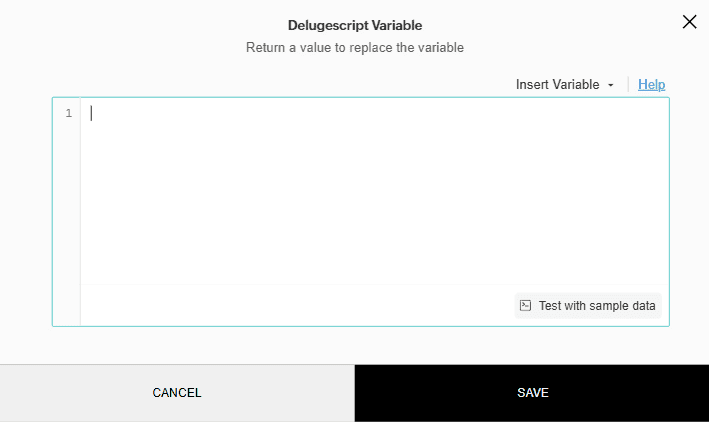Click the caret arrow next to Insert Variable
Image resolution: width=709 pixels, height=422 pixels.
pyautogui.click(x=610, y=86)
